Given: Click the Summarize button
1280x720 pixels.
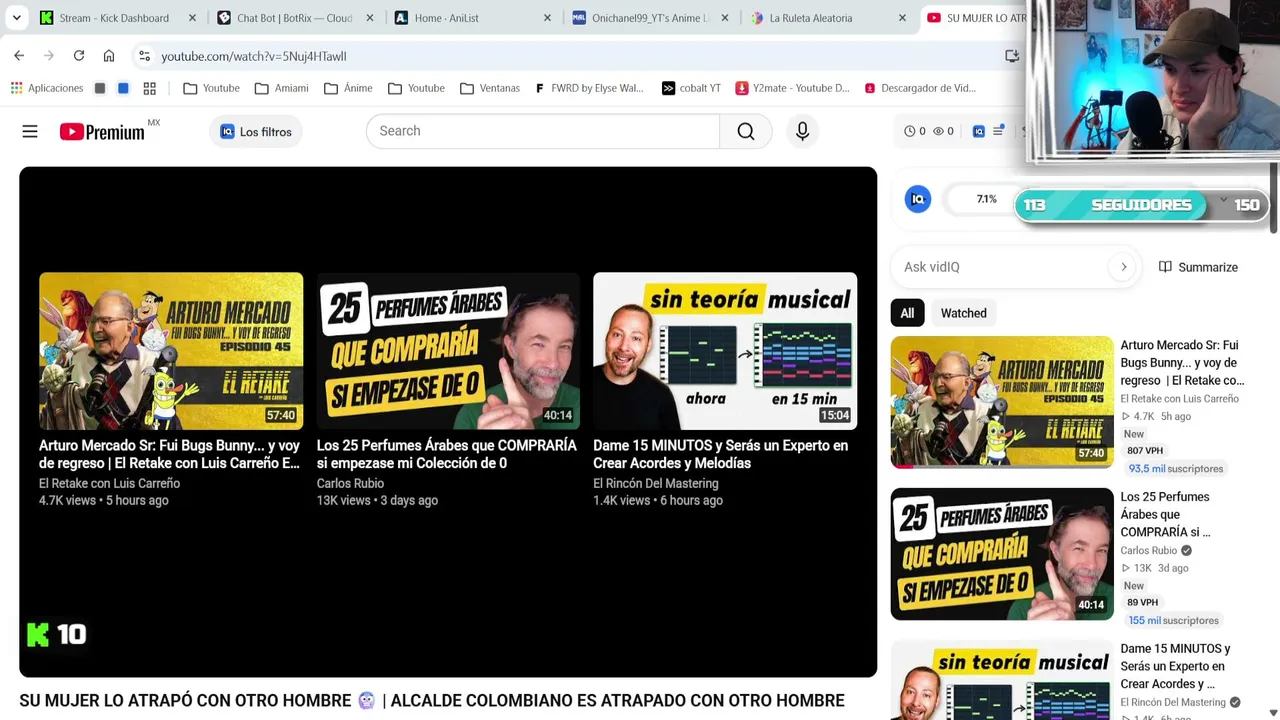Looking at the screenshot, I should pyautogui.click(x=1198, y=267).
